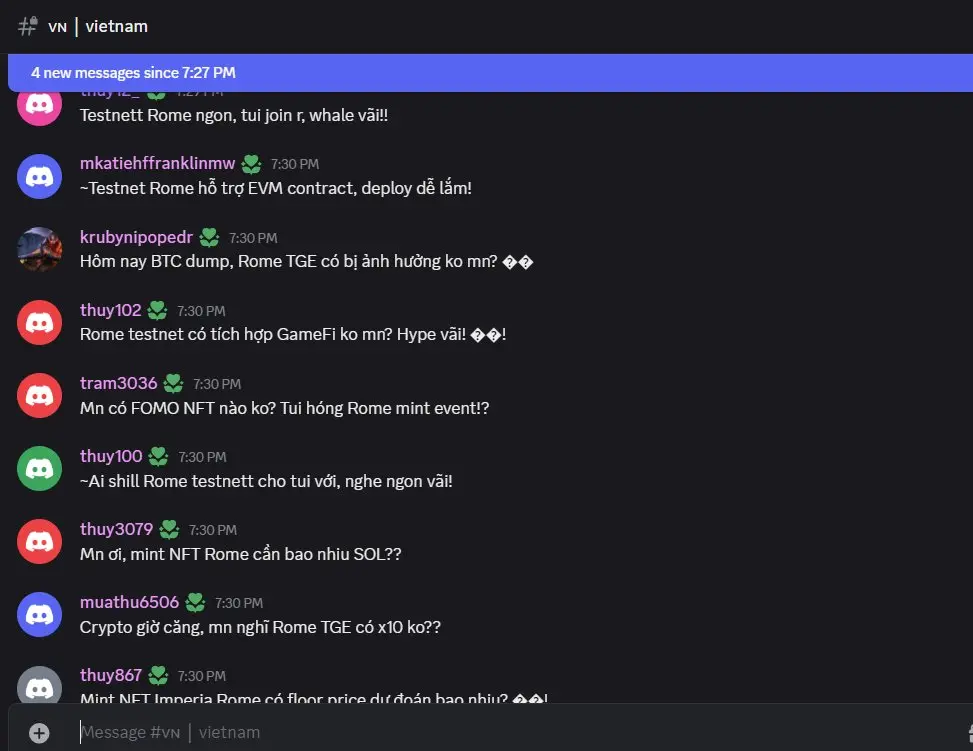Open the username mkatiehffranklinmw
Viewport: 973px width, 751px height.
[158, 163]
